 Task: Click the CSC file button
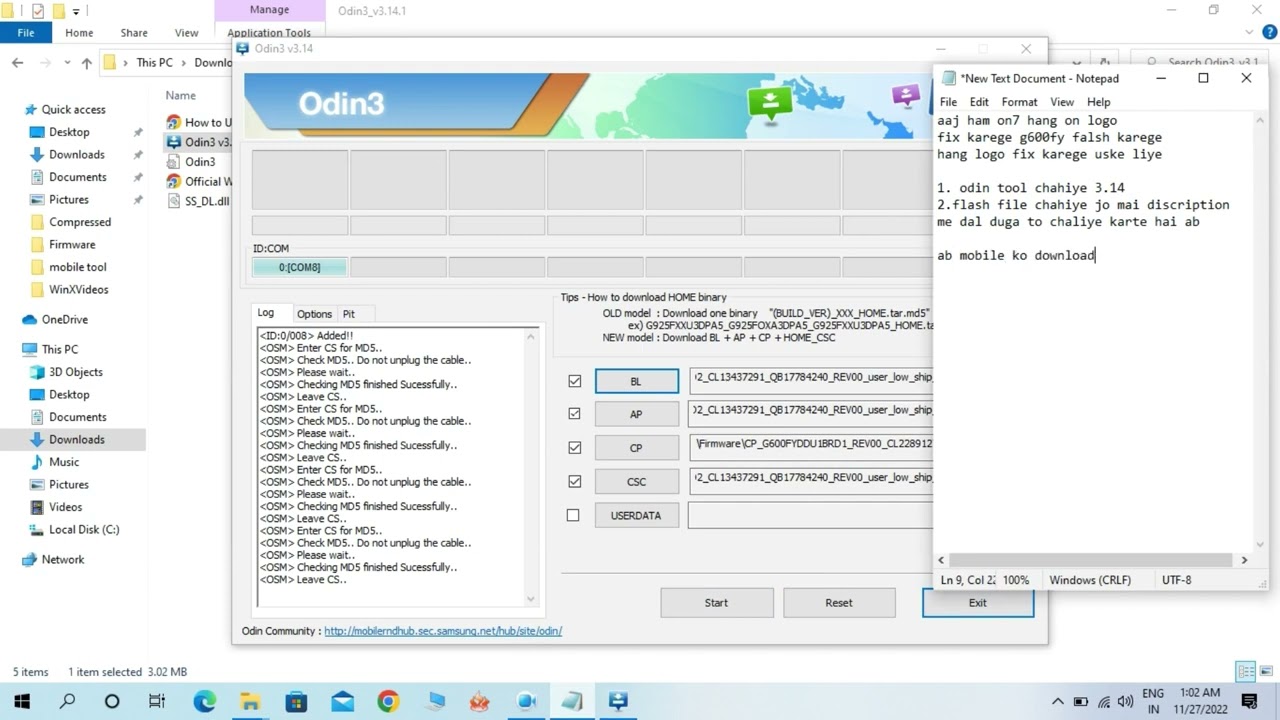[636, 482]
